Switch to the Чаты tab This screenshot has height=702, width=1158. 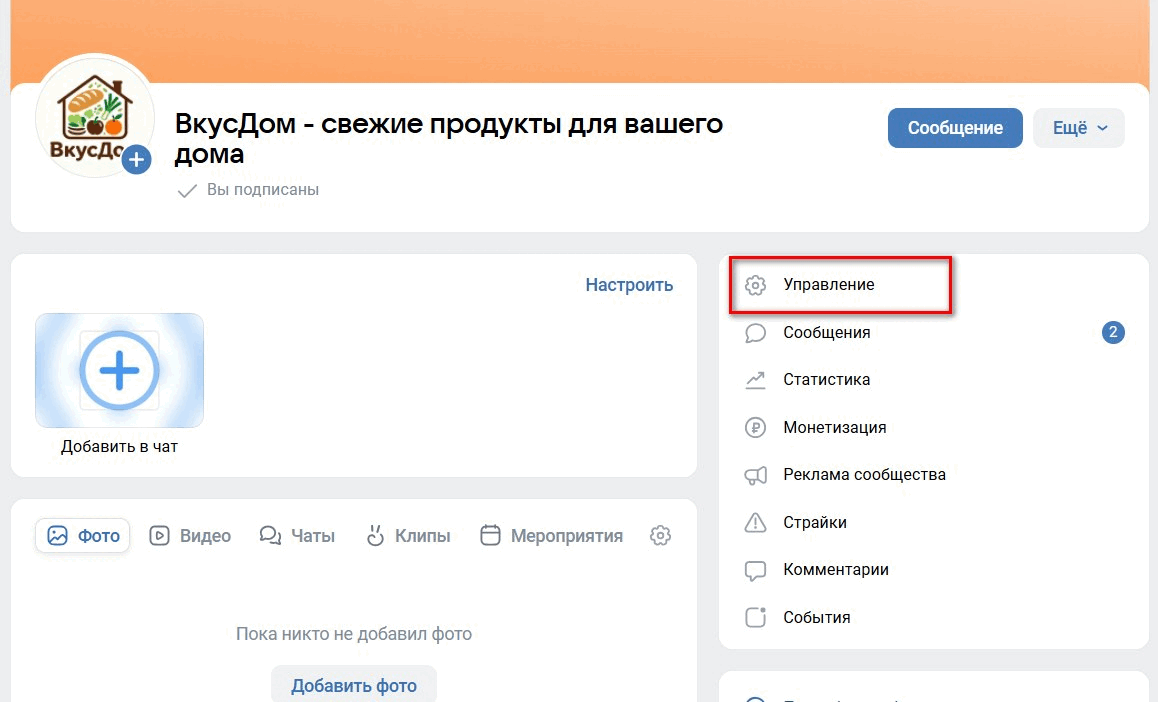[297, 536]
